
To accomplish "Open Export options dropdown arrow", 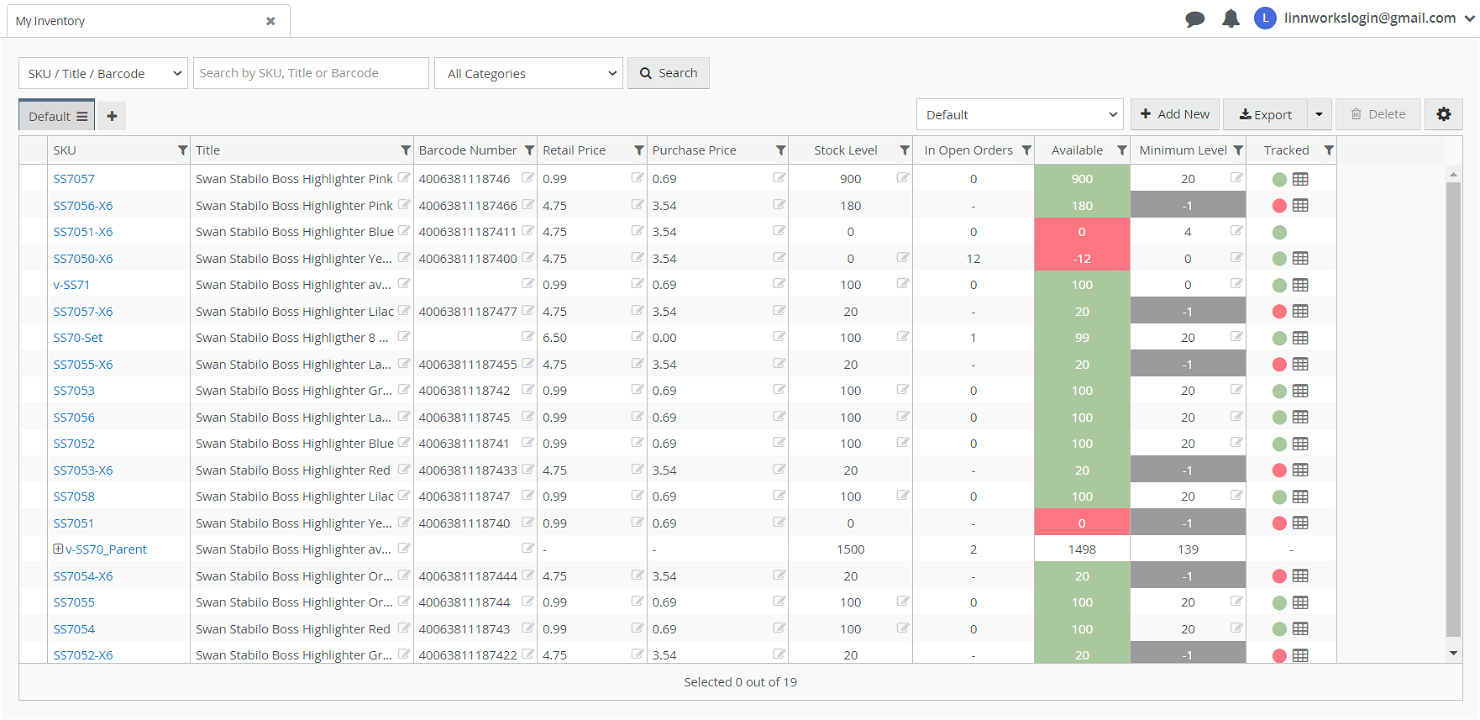I will click(1319, 114).
